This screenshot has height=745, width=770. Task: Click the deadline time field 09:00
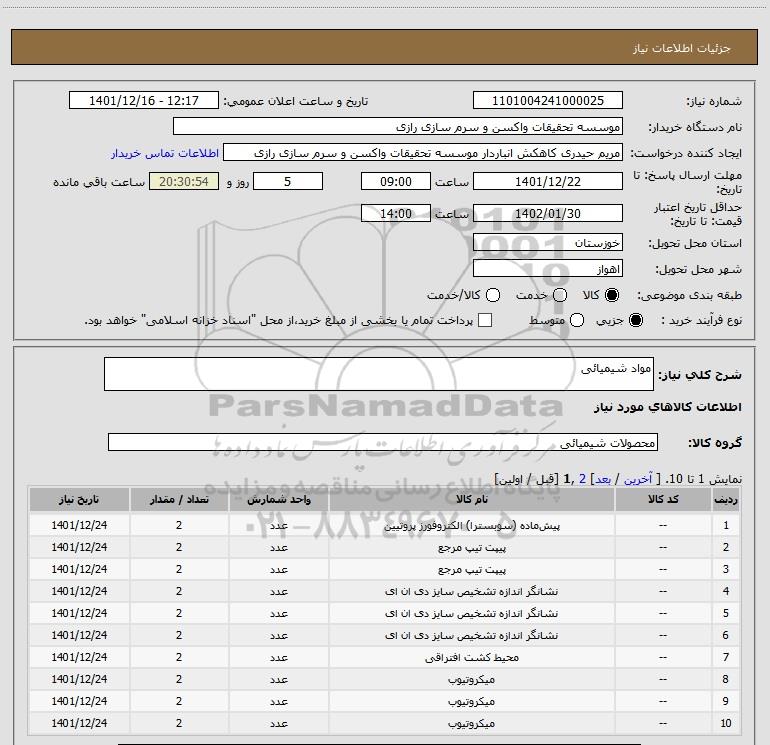click(396, 181)
